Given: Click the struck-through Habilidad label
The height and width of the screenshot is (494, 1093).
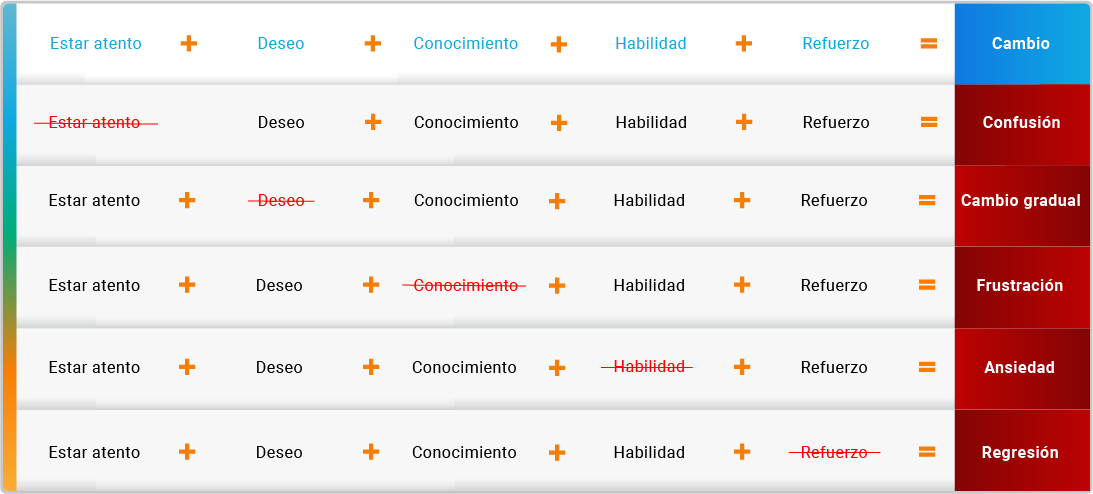Looking at the screenshot, I should [648, 366].
